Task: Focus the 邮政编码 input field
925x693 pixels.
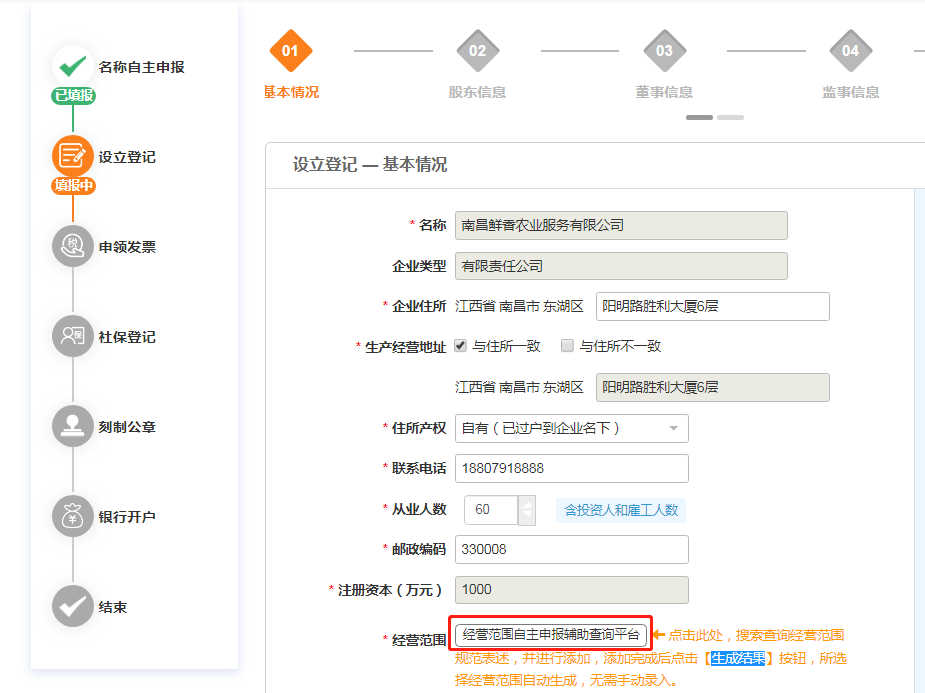Action: [x=571, y=549]
